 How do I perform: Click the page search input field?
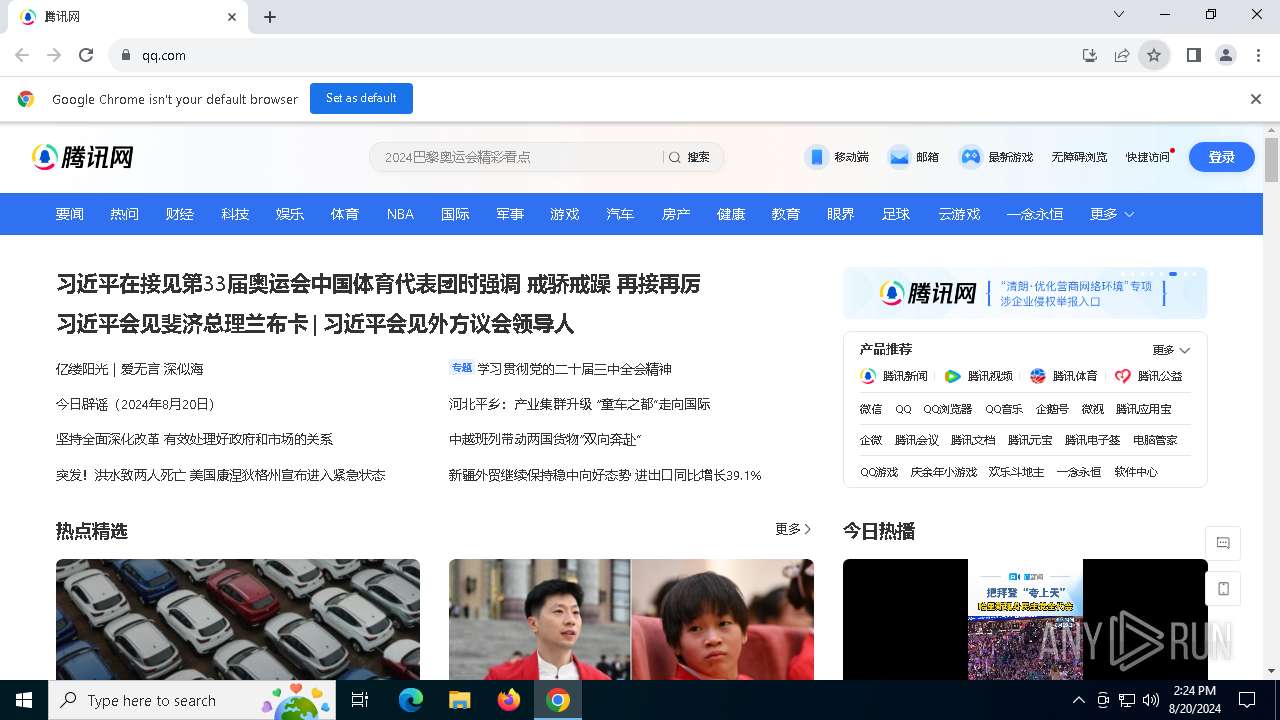[x=515, y=157]
